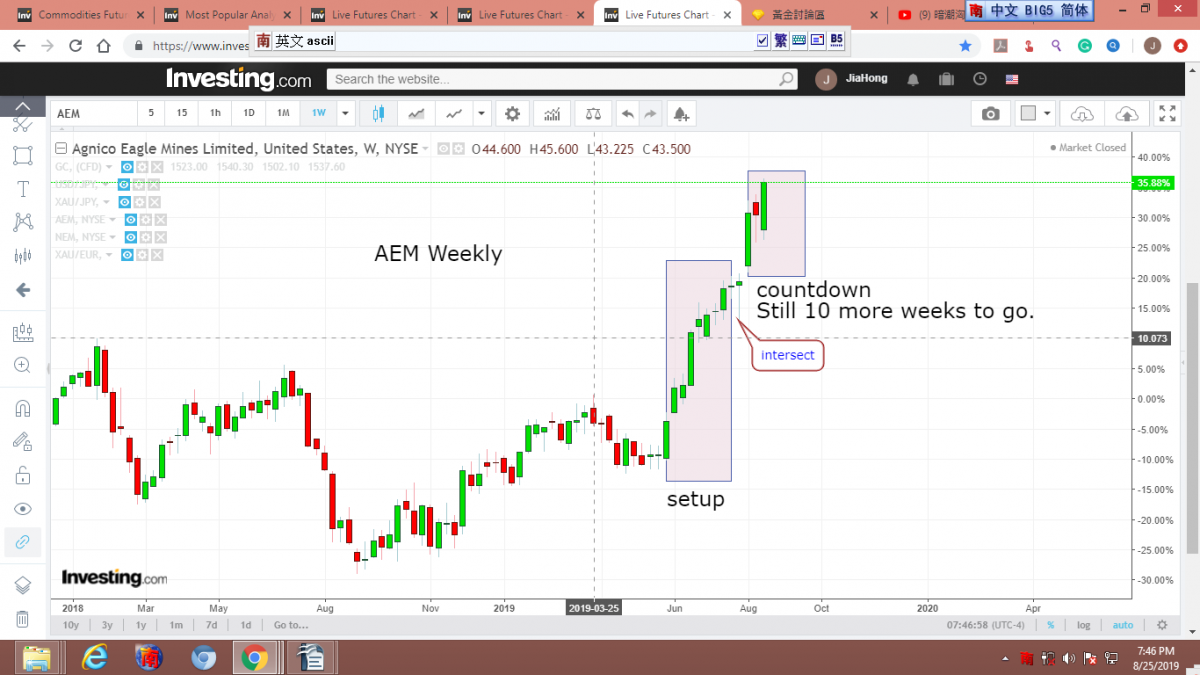Open Agnico Eagle Mines title dropdown arrow
The image size is (1200, 675).
coord(427,149)
